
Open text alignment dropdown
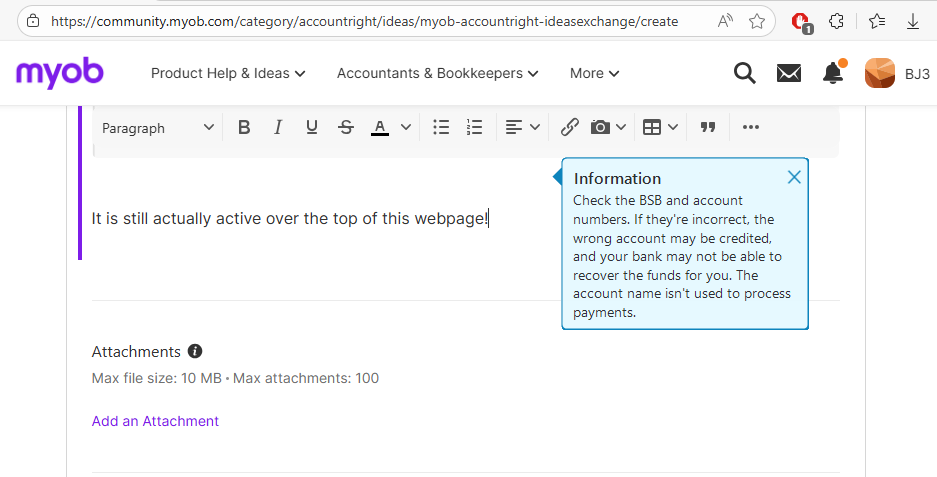[522, 127]
